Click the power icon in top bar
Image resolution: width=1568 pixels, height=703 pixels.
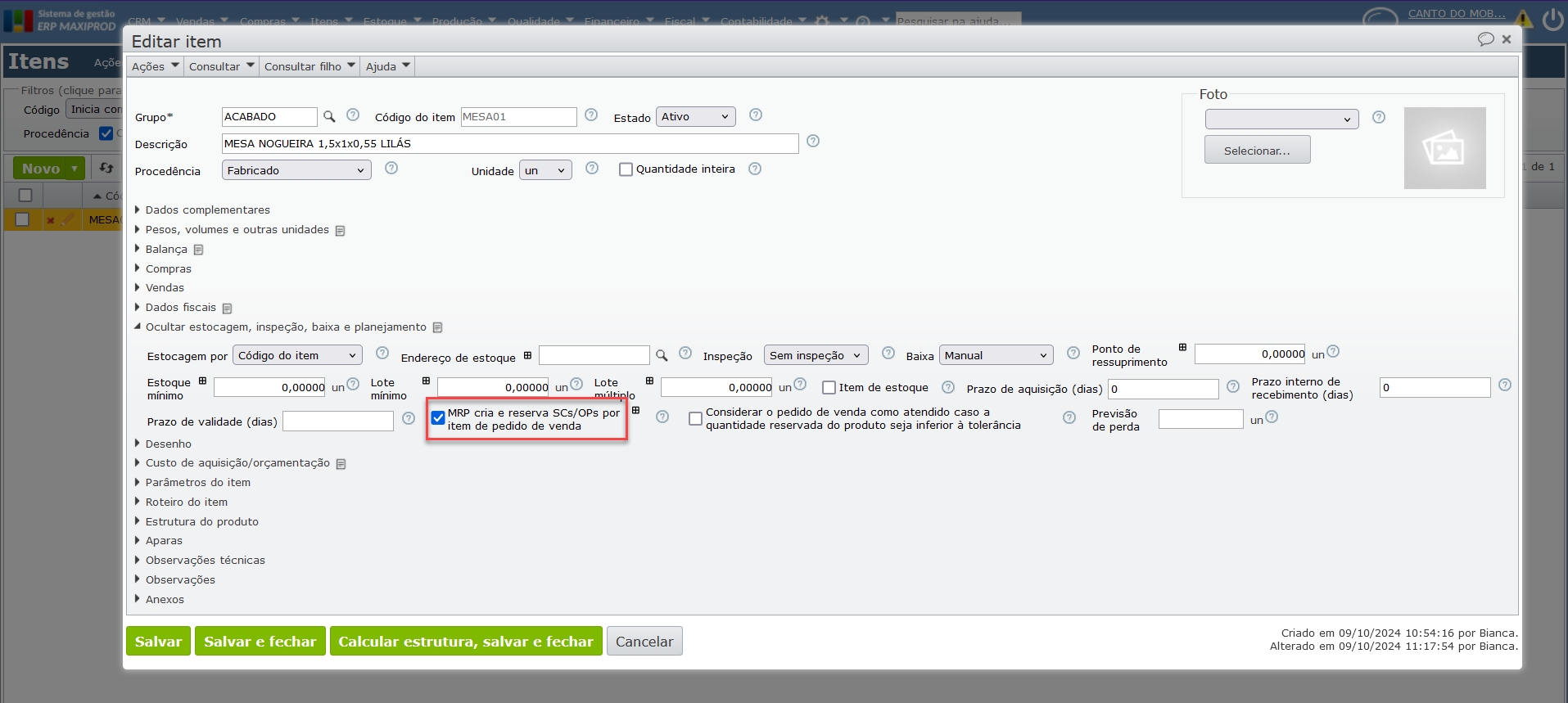pos(1552,19)
